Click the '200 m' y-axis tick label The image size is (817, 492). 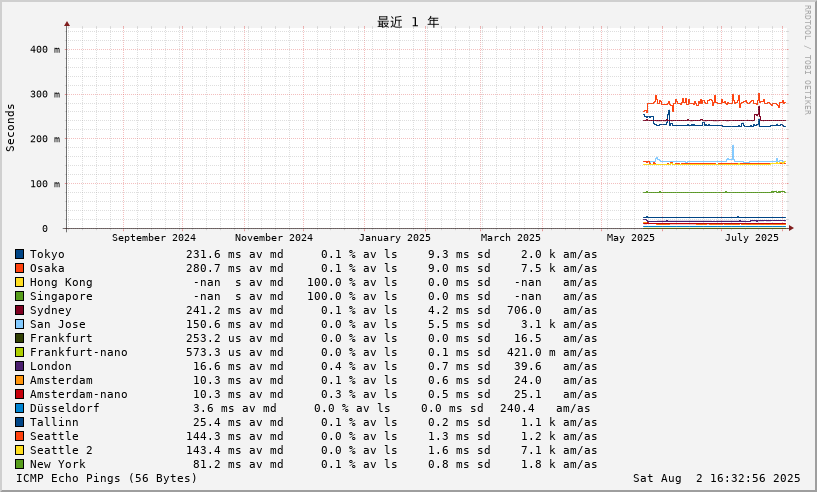(45, 139)
